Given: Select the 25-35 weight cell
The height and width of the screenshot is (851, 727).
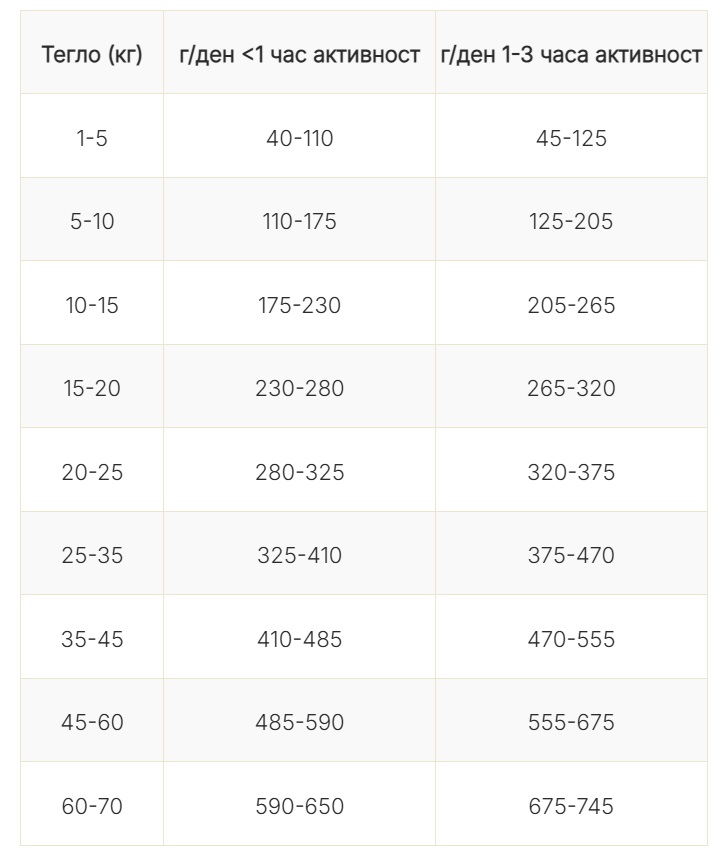Looking at the screenshot, I should [x=92, y=555].
